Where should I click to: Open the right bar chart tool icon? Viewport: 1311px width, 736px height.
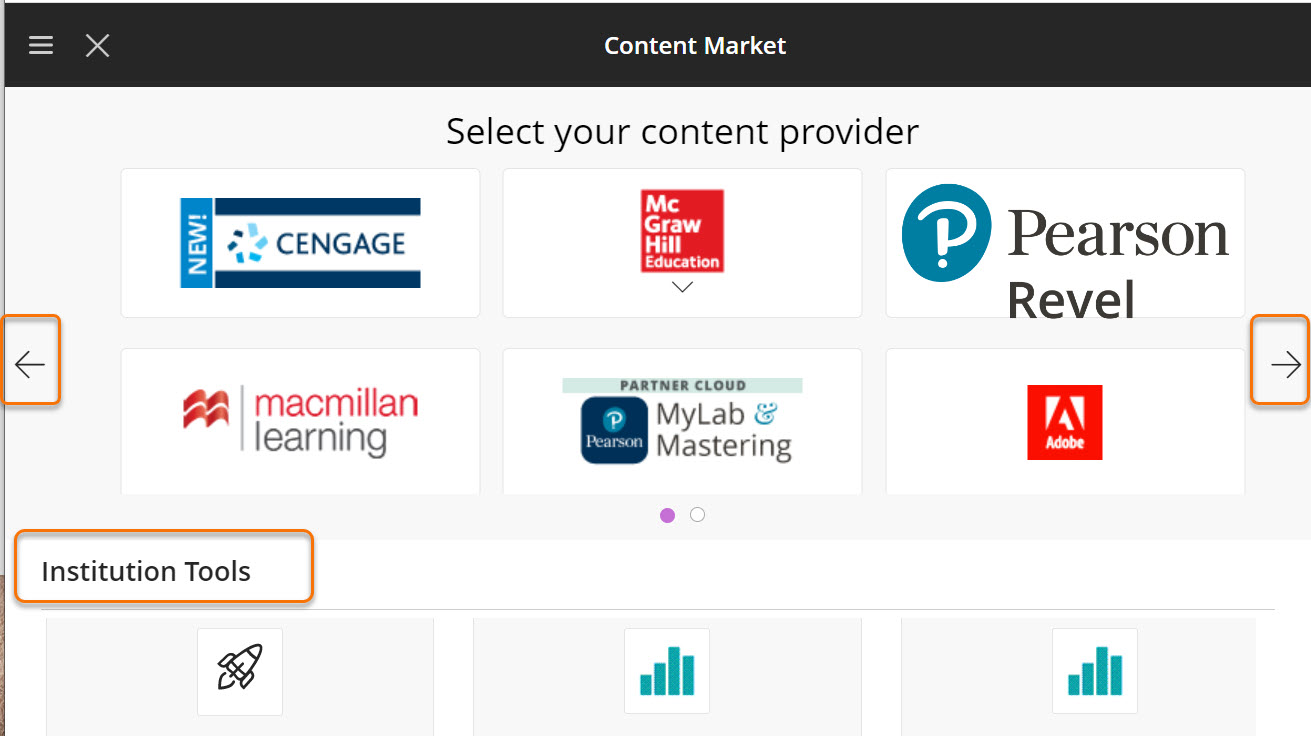pos(1094,671)
